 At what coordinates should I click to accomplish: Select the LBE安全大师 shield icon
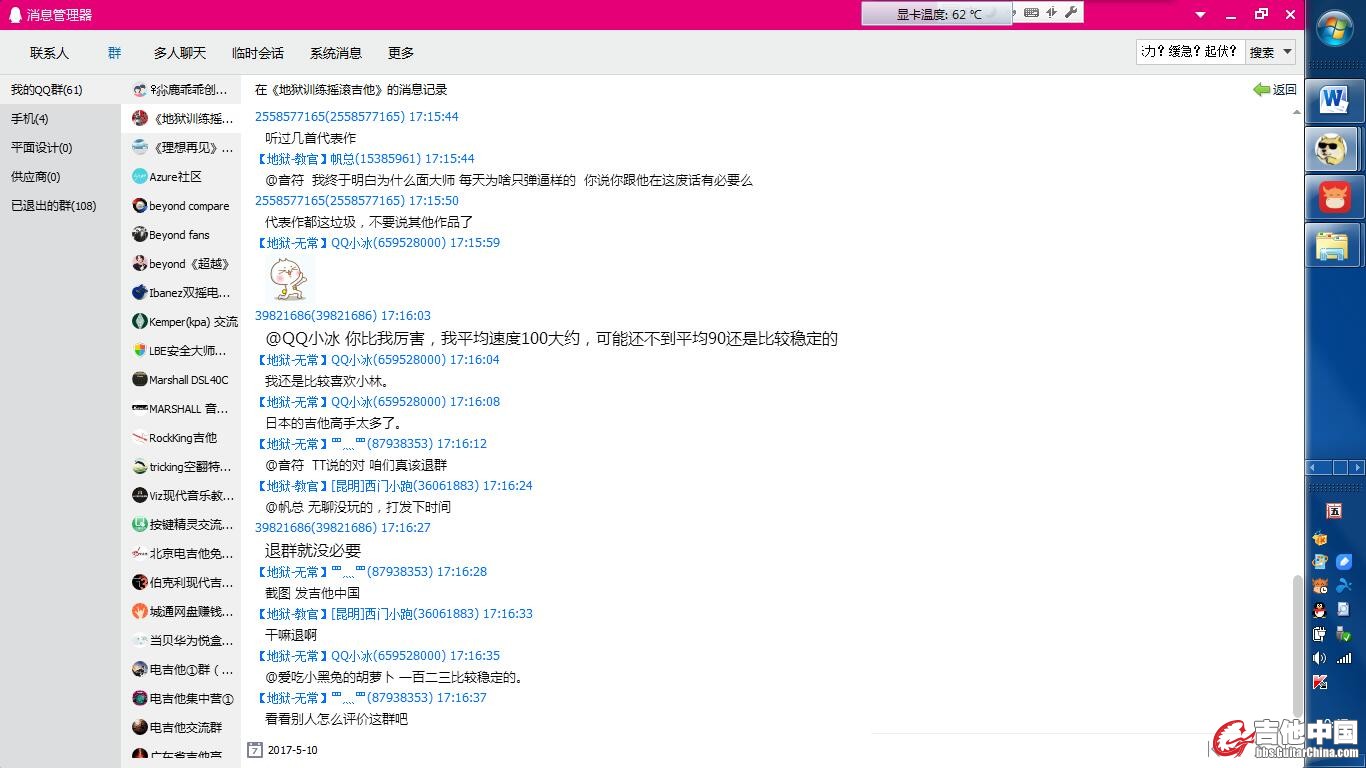[x=140, y=350]
